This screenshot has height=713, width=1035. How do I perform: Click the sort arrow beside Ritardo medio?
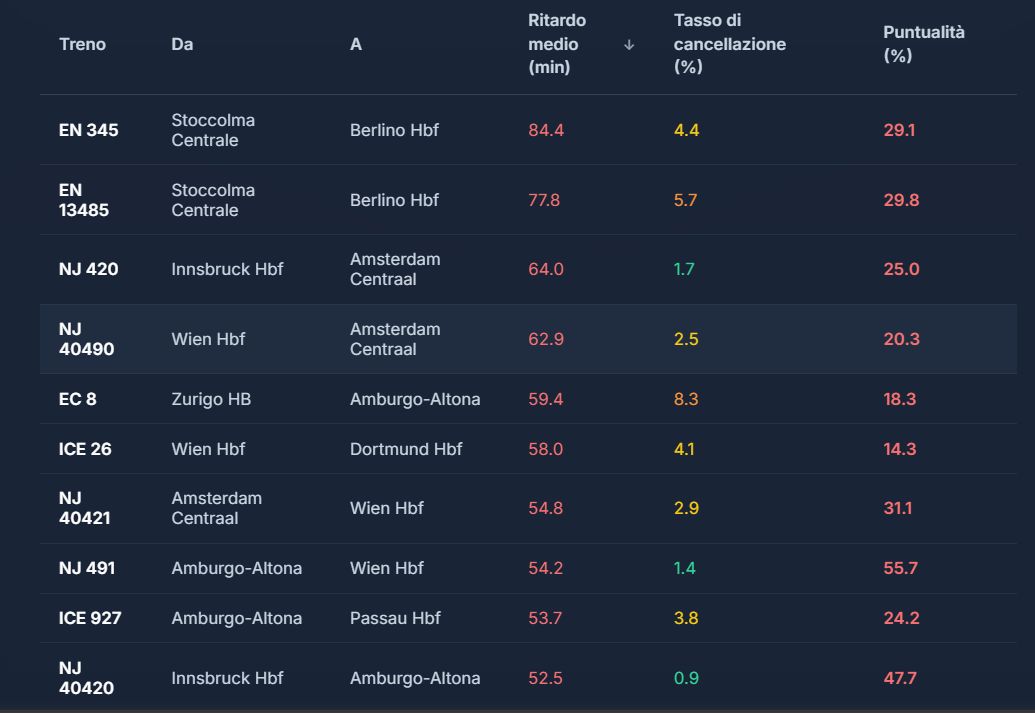pyautogui.click(x=628, y=45)
